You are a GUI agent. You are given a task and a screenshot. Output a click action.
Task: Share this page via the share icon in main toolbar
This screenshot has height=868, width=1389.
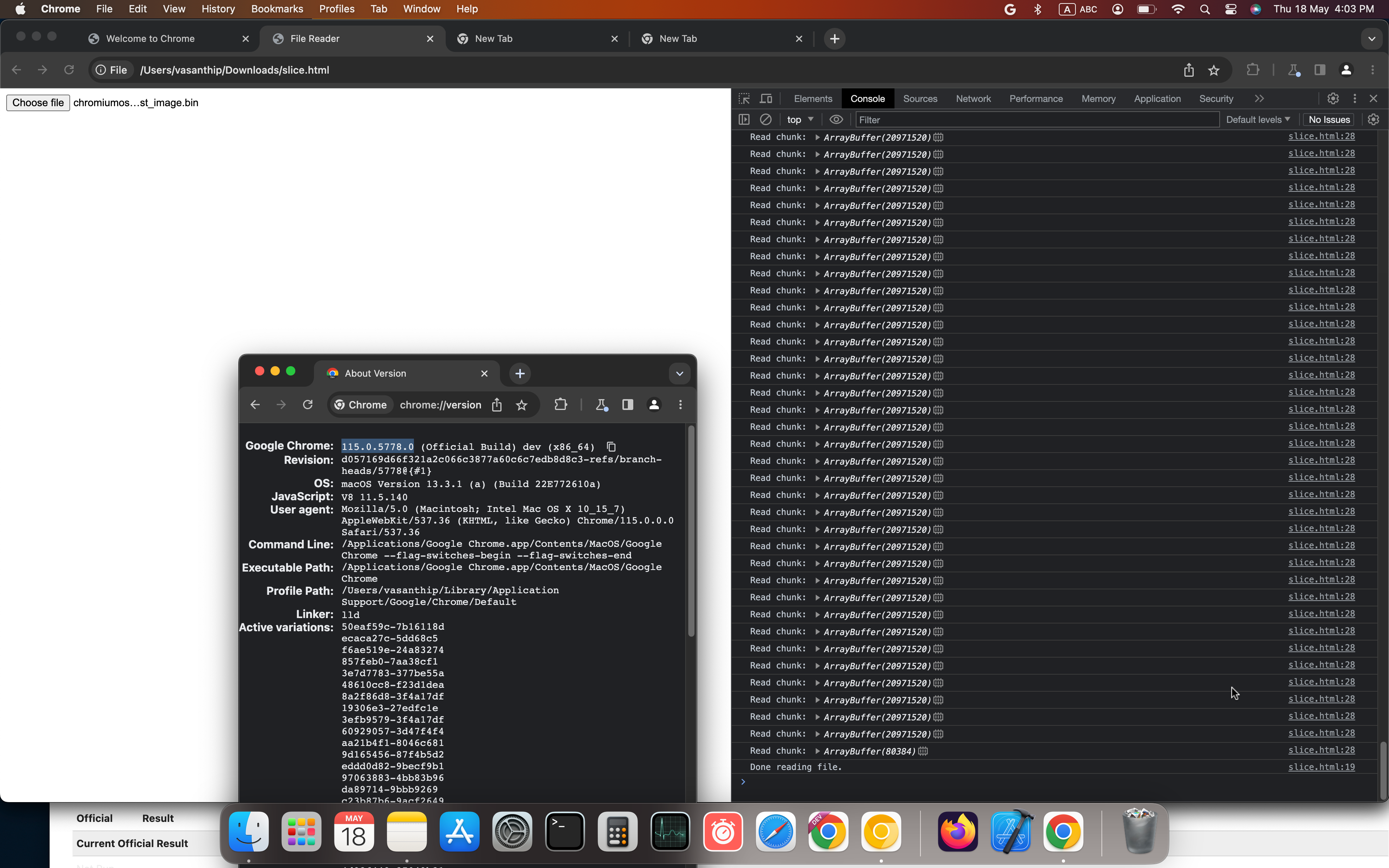click(1189, 70)
